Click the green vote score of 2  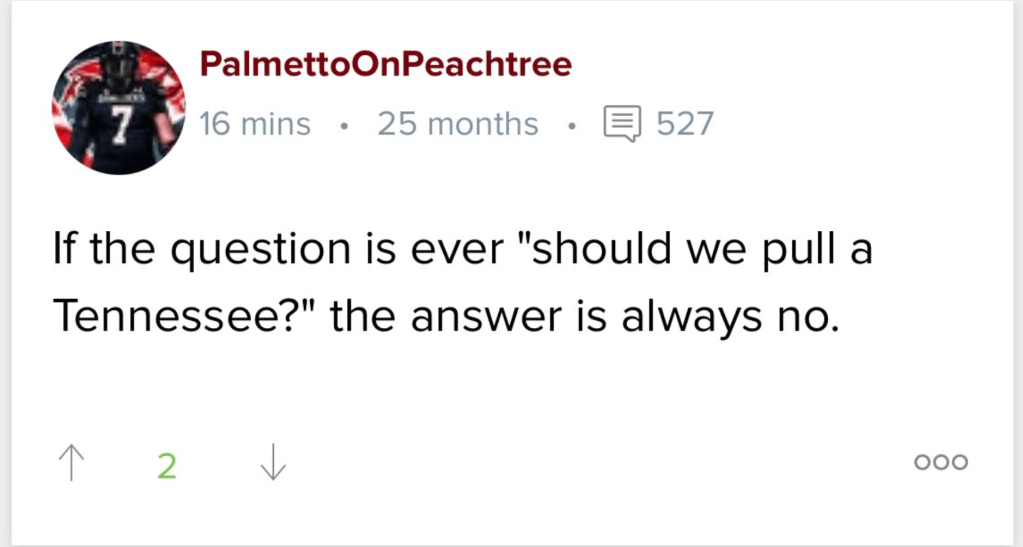point(167,465)
